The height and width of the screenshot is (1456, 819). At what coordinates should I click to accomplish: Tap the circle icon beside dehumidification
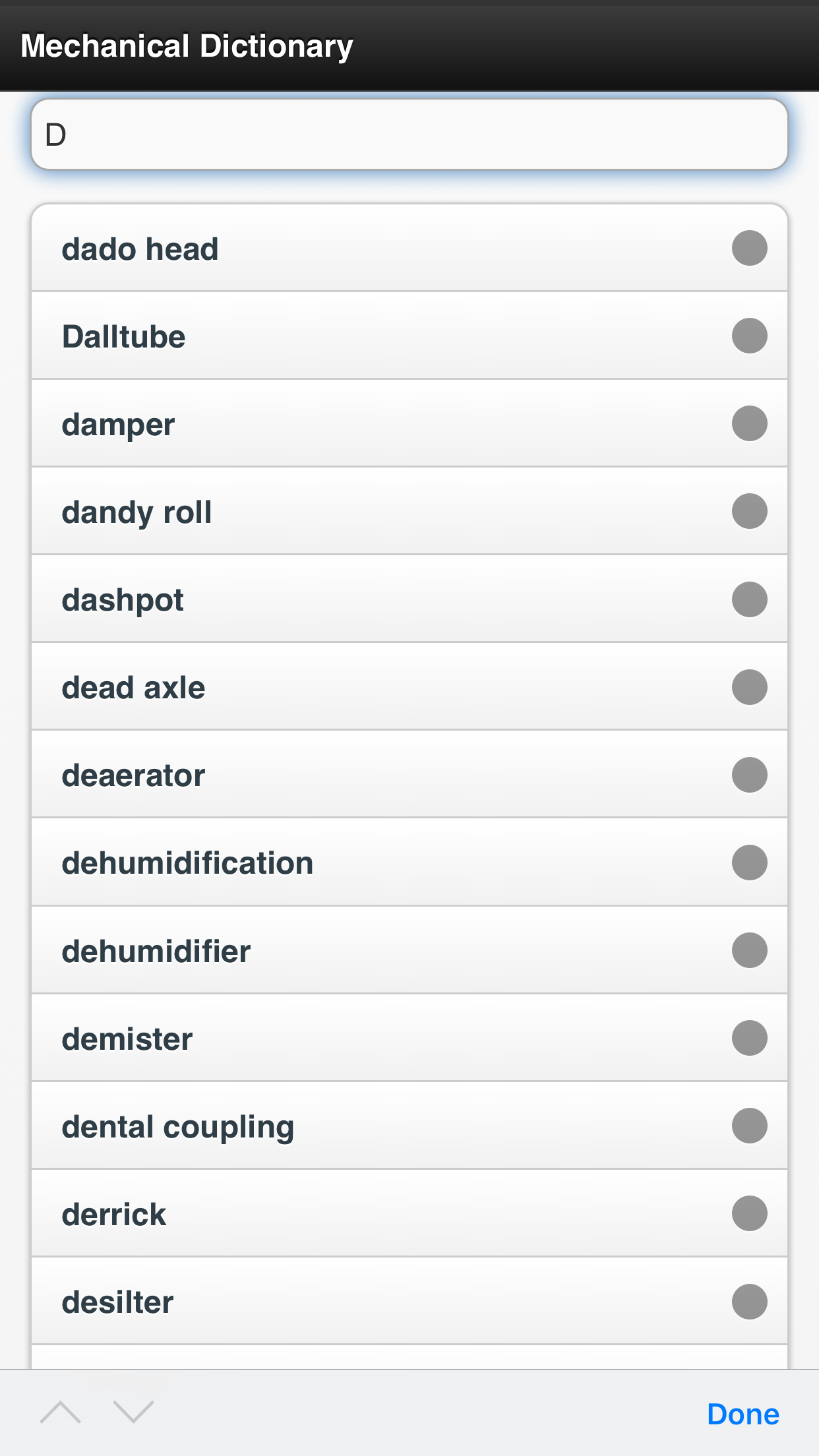pyautogui.click(x=749, y=863)
